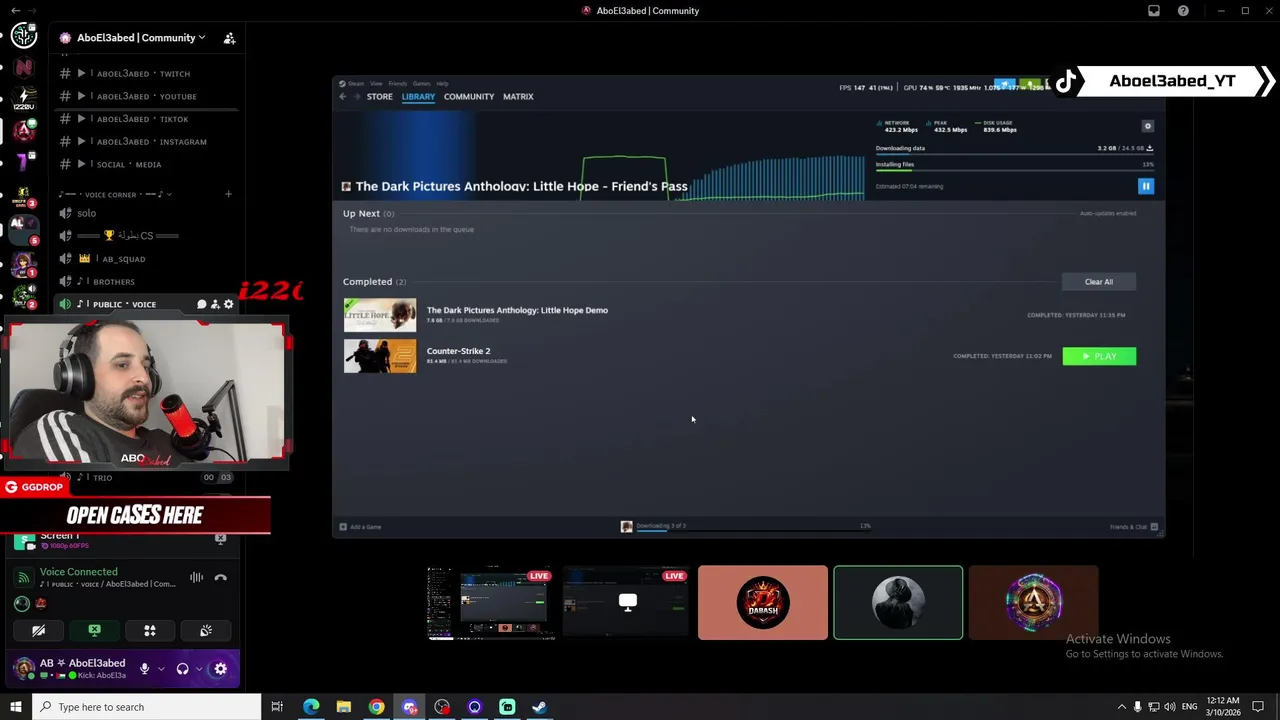The width and height of the screenshot is (1280, 720).
Task: Toggle the Discord microphone mute
Action: pyautogui.click(x=144, y=669)
